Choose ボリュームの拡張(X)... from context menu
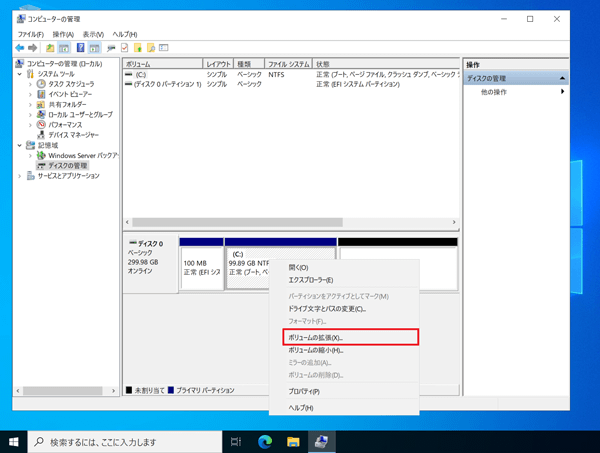600x453 pixels. click(x=315, y=338)
